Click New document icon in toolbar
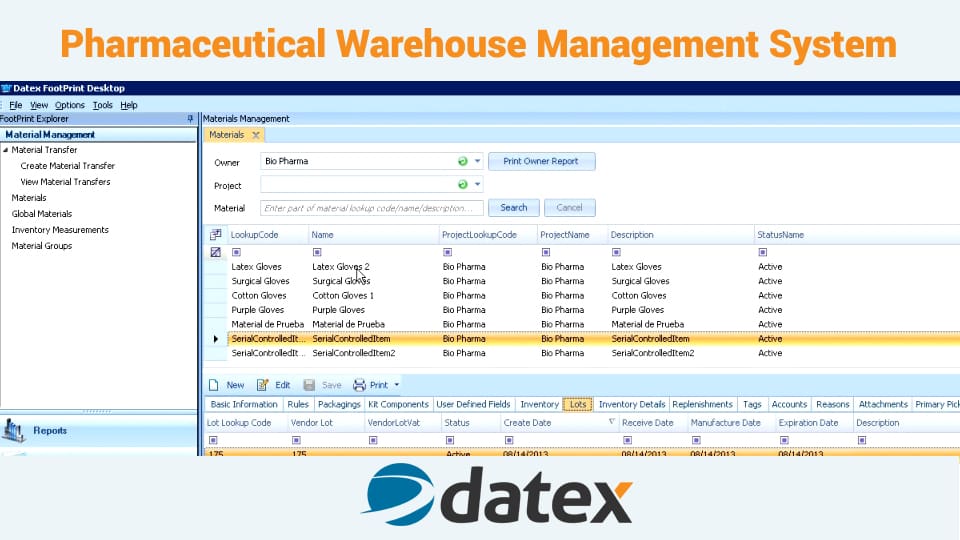This screenshot has width=960, height=540. [214, 385]
